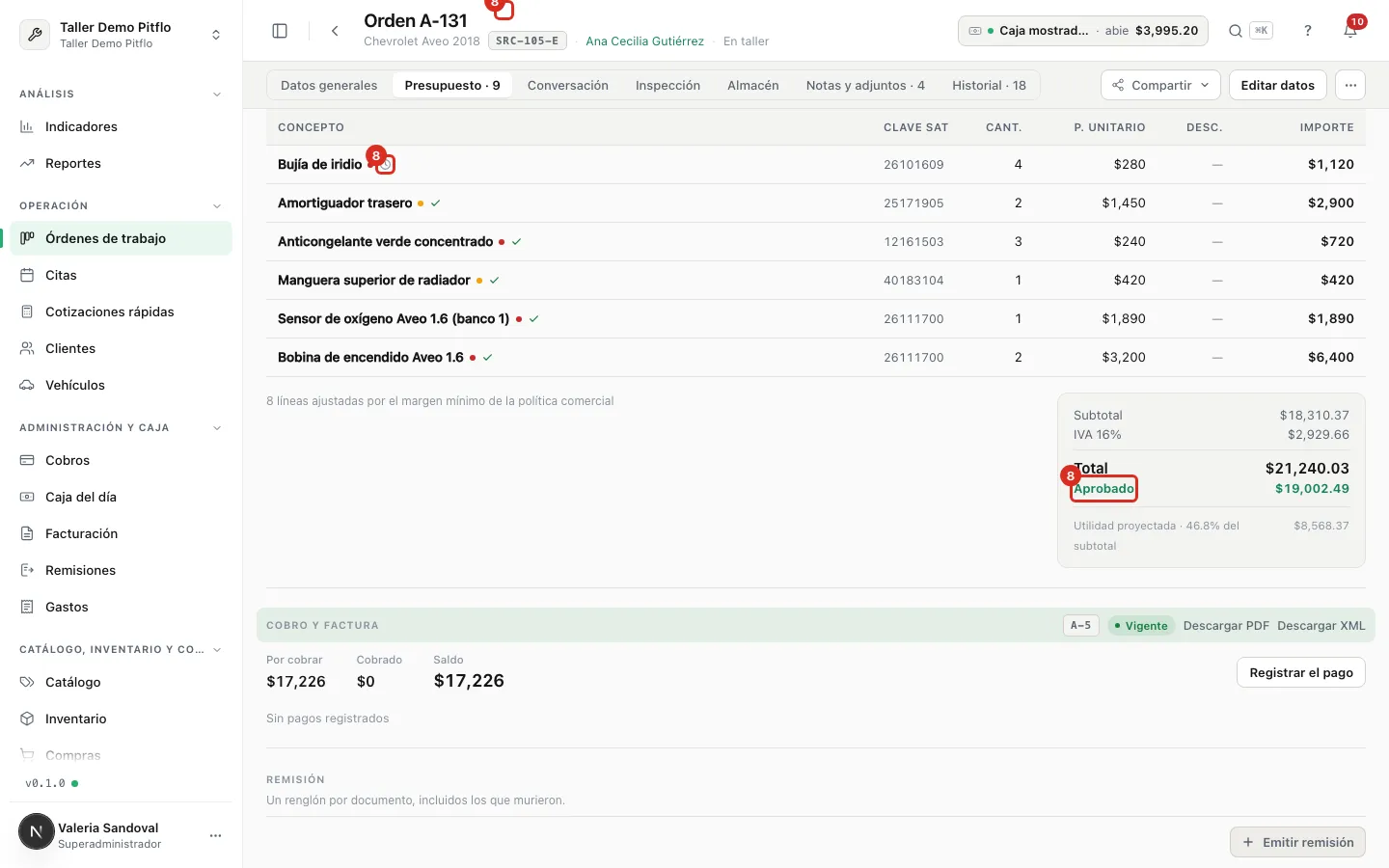
Task: Open Clientes in sidebar
Action: [x=121, y=348]
